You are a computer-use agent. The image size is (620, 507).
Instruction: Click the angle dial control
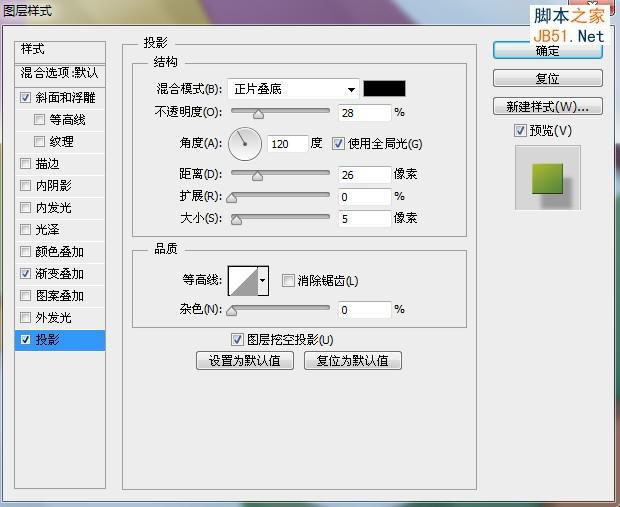pyautogui.click(x=245, y=144)
